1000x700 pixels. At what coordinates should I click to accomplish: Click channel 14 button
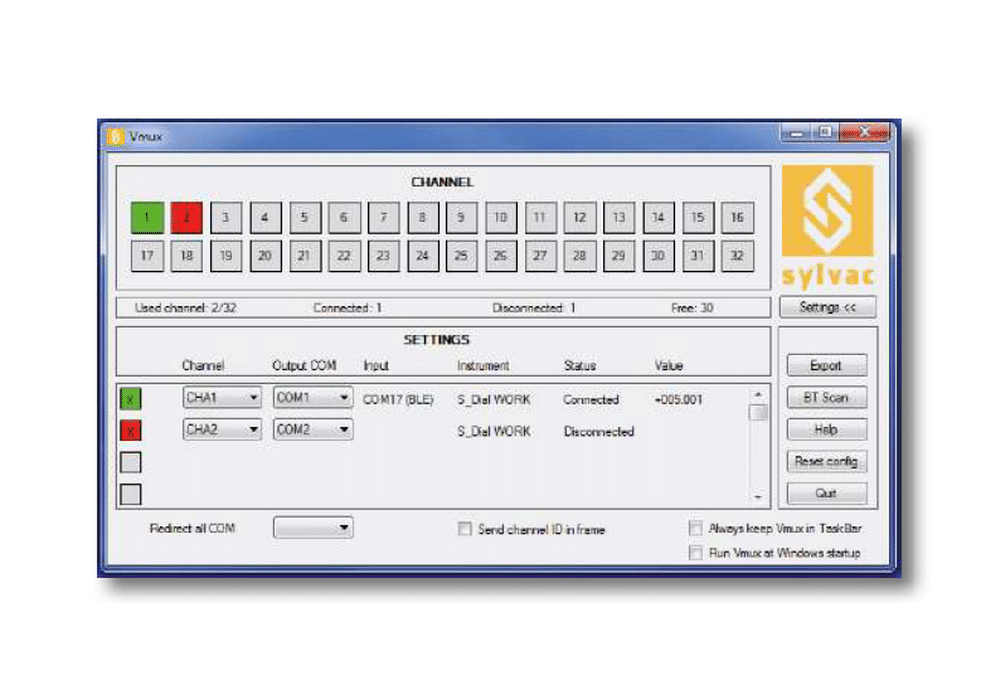click(658, 217)
